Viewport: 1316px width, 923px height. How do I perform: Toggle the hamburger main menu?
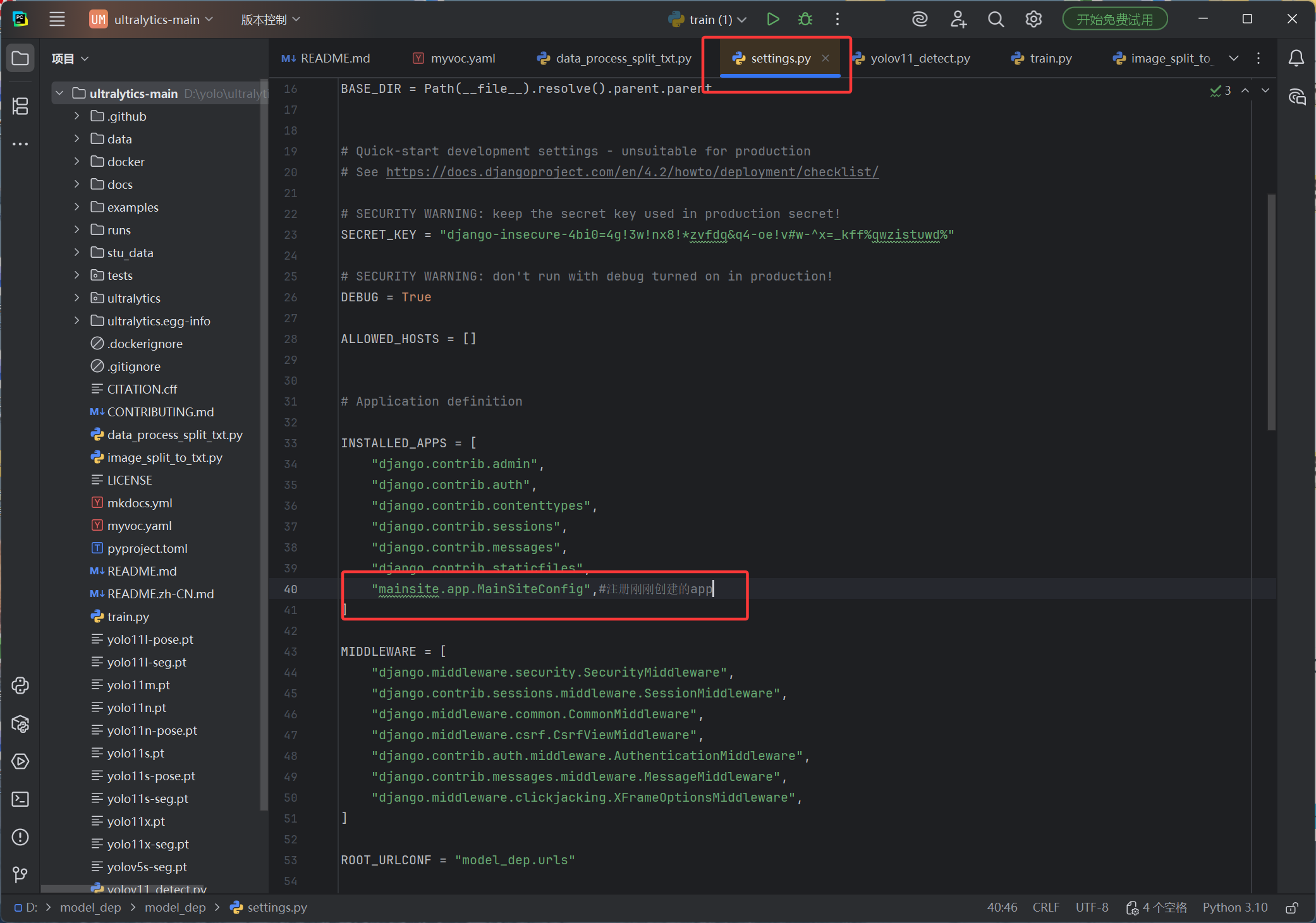pos(57,20)
